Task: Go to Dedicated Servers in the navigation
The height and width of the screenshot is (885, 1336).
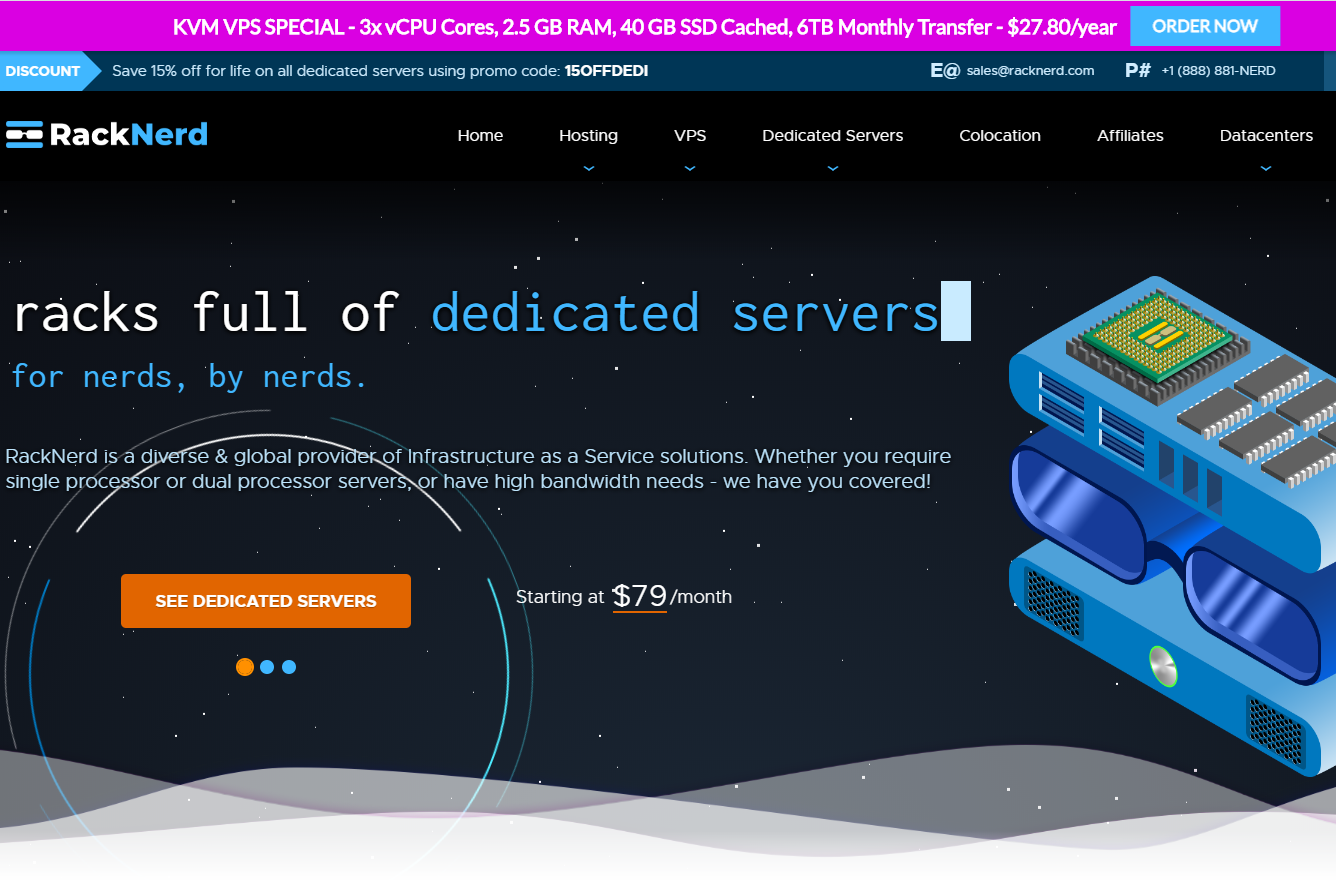Action: (833, 136)
